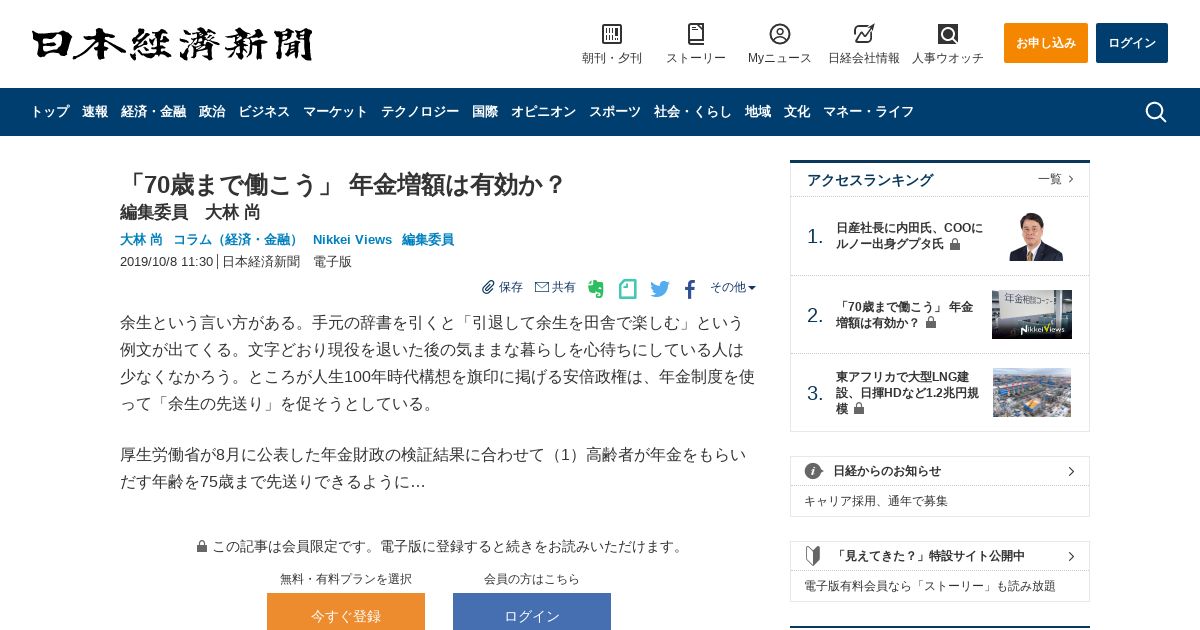Expand the その他 share dropdown
The image size is (1200, 630).
click(733, 287)
